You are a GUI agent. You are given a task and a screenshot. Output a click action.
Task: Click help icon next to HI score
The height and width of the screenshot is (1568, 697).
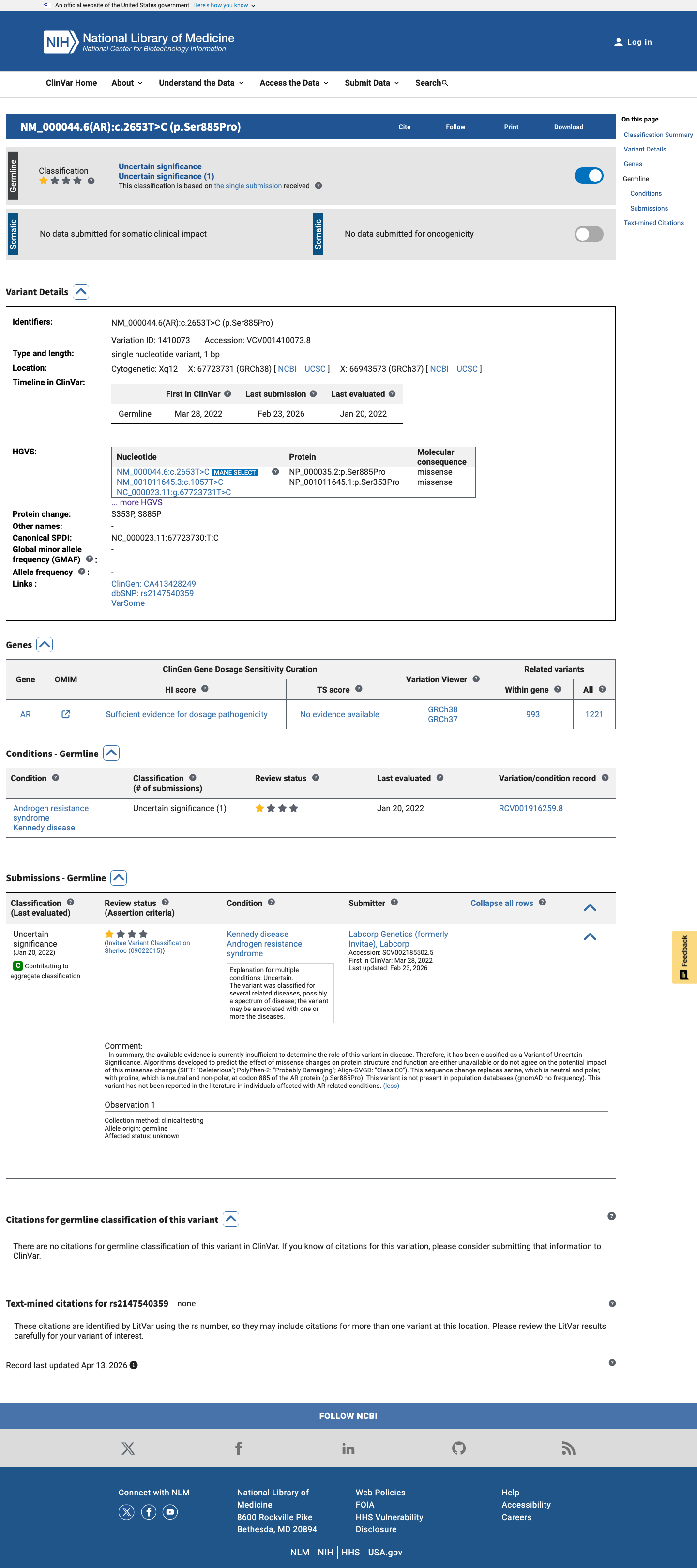[205, 689]
